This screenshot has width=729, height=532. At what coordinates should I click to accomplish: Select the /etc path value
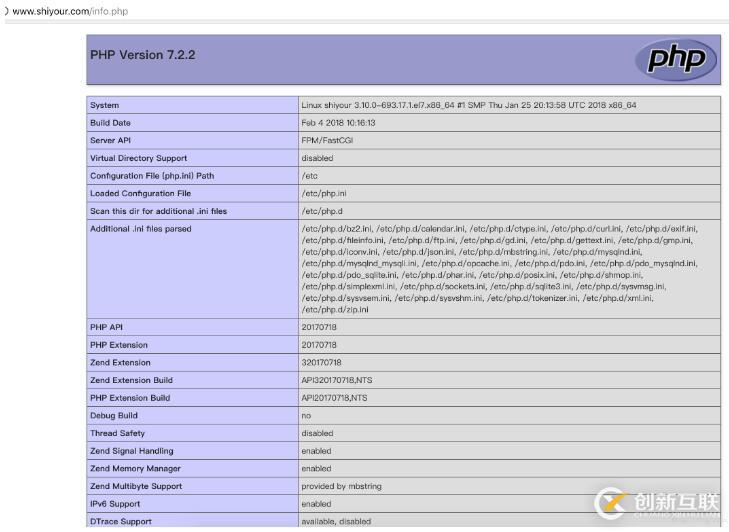(309, 176)
